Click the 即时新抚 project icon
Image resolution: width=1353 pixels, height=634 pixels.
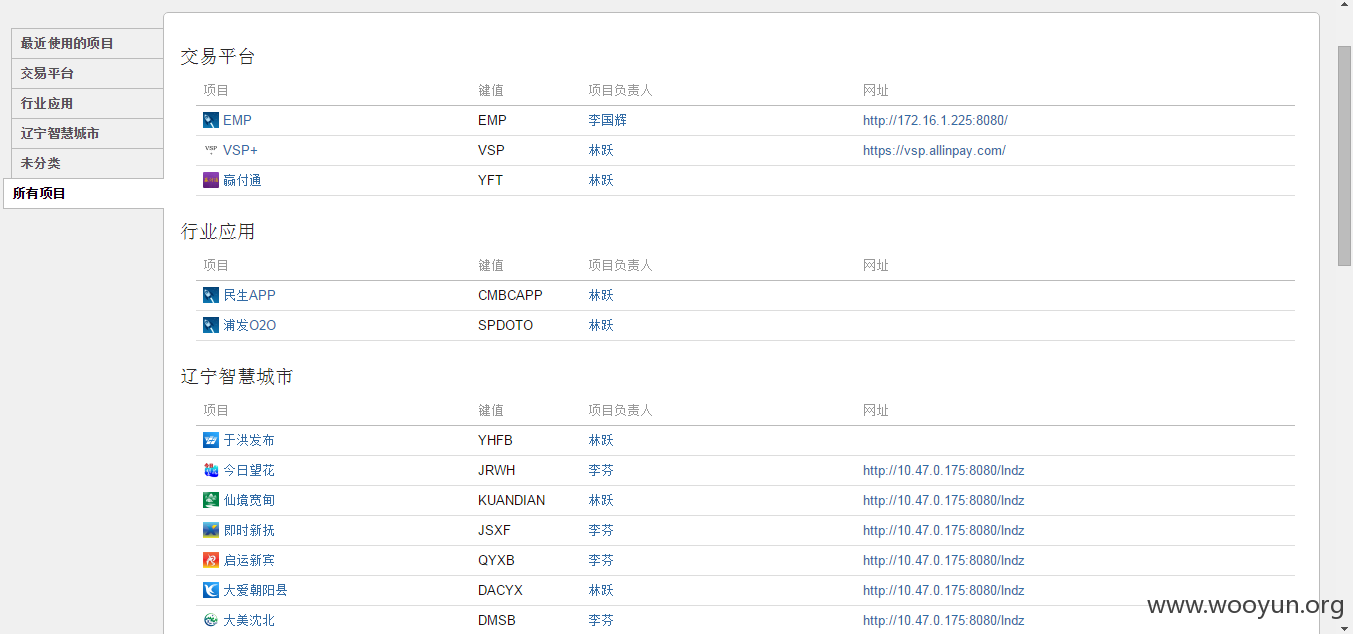tap(211, 530)
